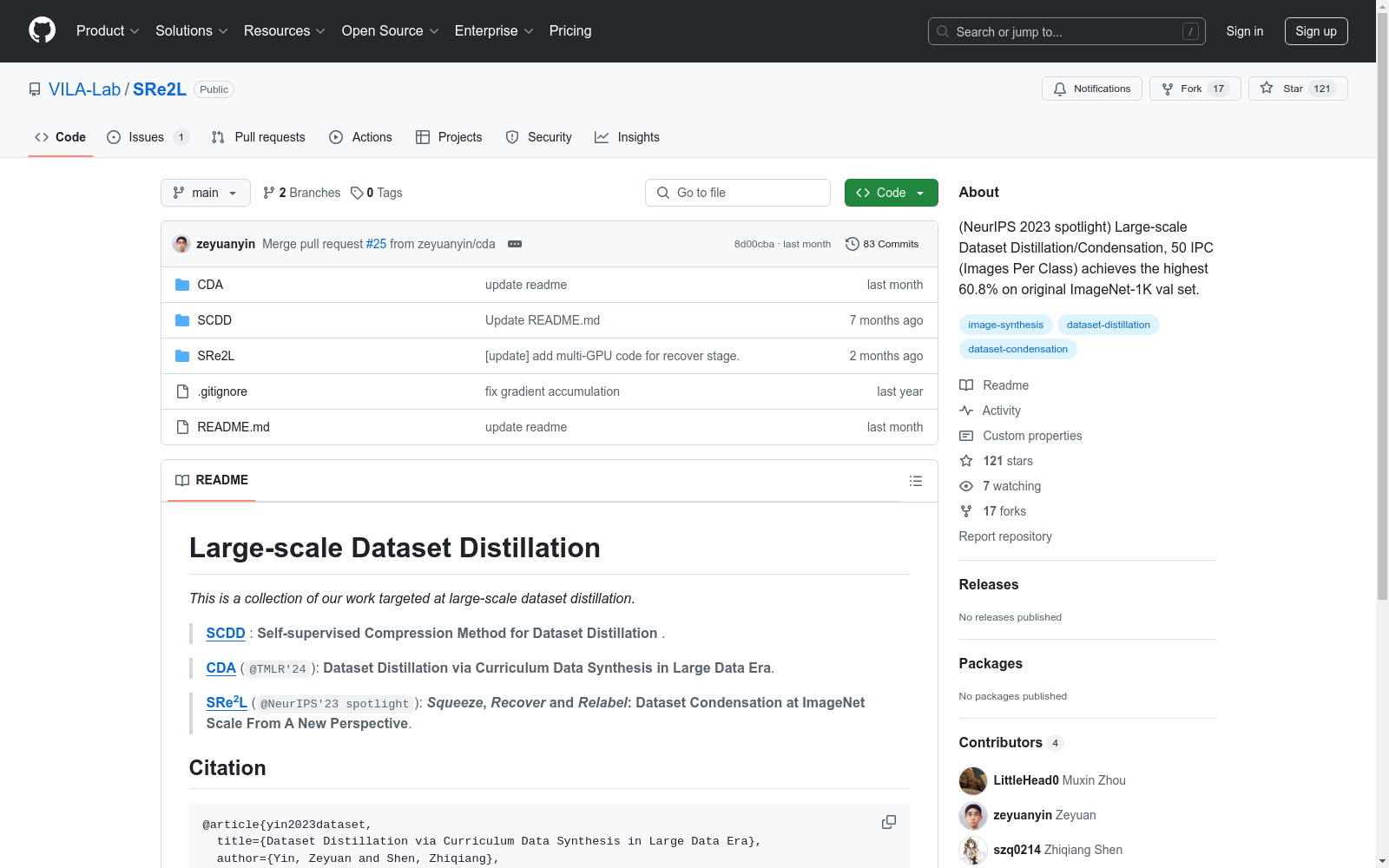Open the Product menu
This screenshot has height=868, width=1389.
[108, 31]
